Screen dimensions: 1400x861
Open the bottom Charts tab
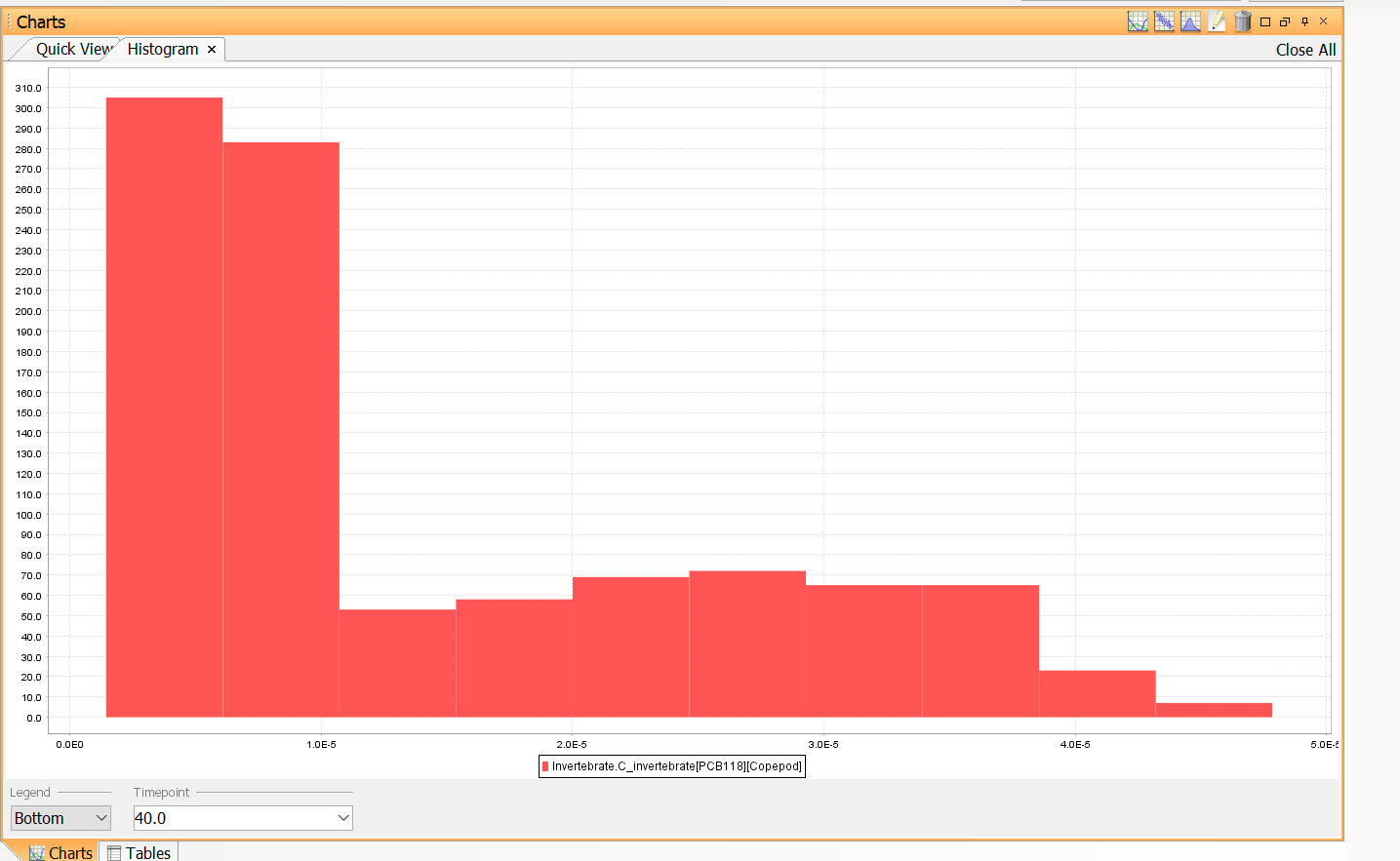pos(60,852)
